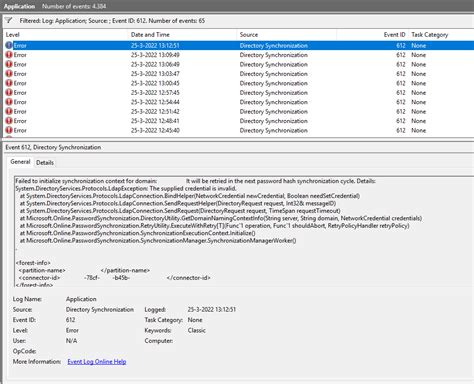Click the SynchronizationManagerWorker stack trace line

(158, 241)
